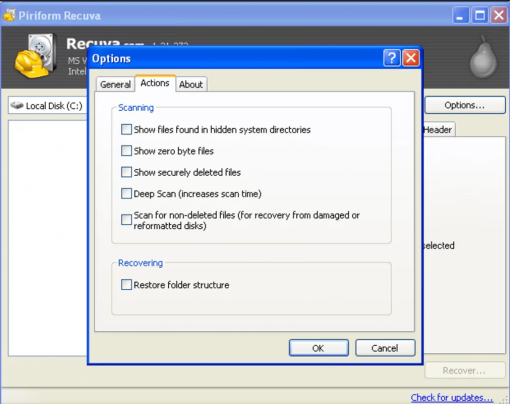
Task: Click the Recovering group label
Action: tap(140, 263)
